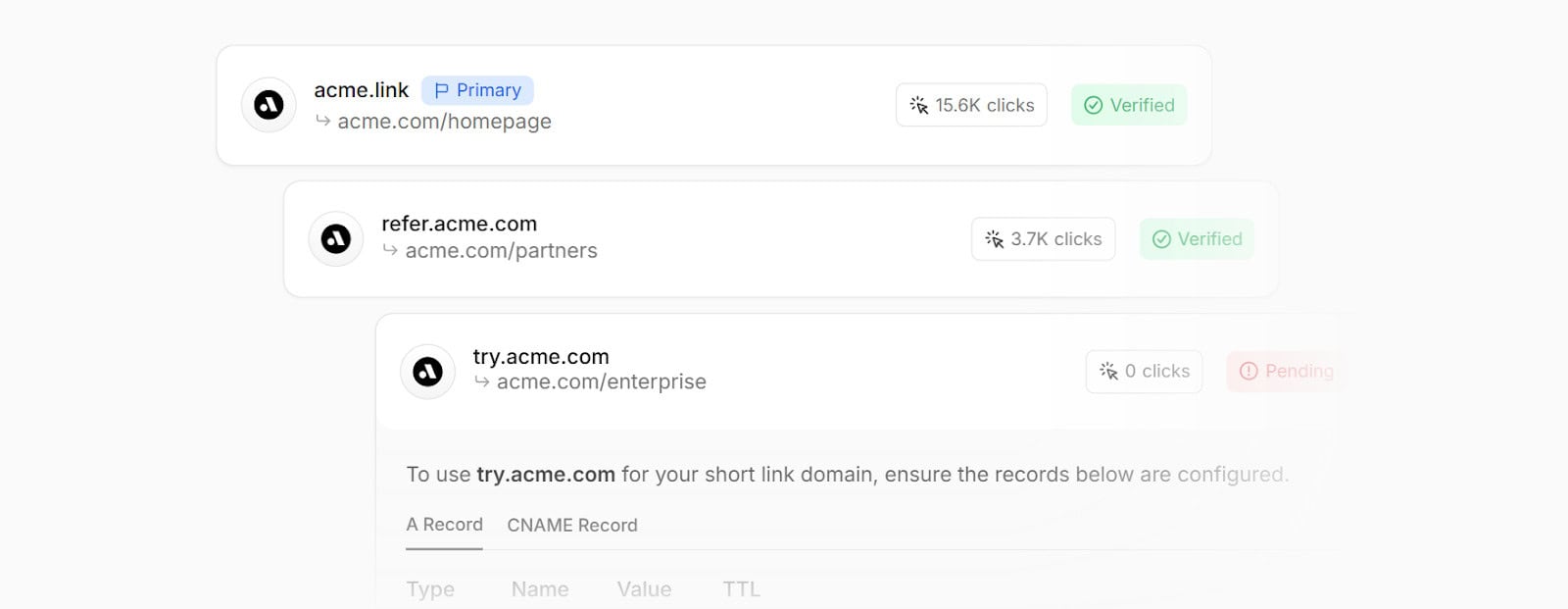The image size is (1568, 609).
Task: Open the 15.6K clicks stats button
Action: pos(971,105)
